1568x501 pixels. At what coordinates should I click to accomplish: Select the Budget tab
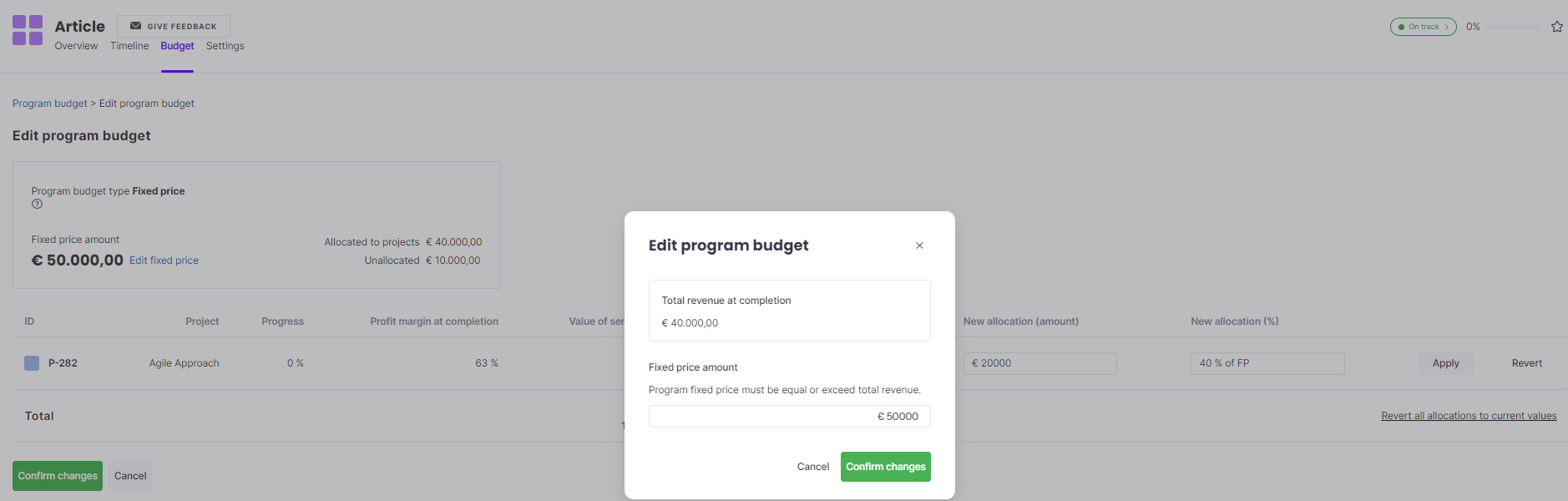pos(177,46)
